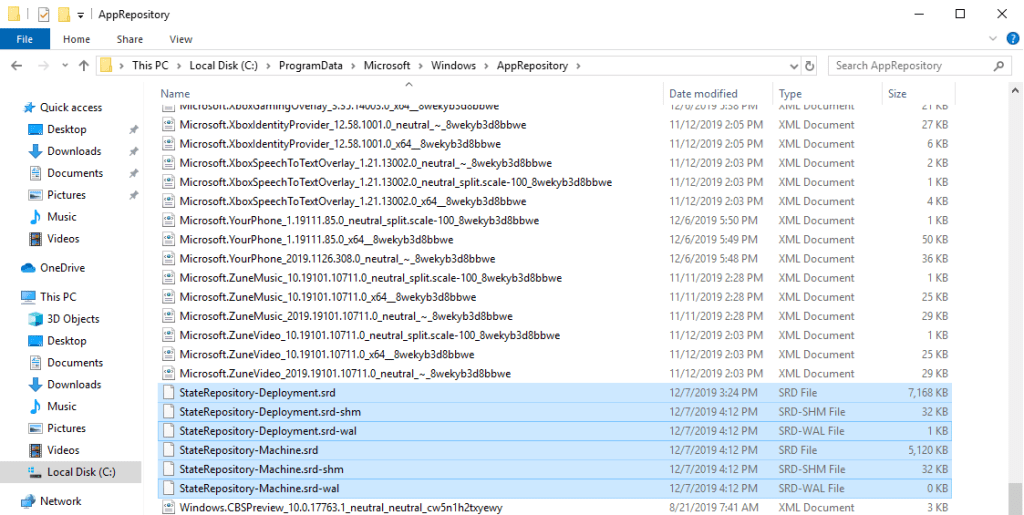The width and height of the screenshot is (1024, 515).
Task: Click the Up one level arrow
Action: (x=83, y=66)
